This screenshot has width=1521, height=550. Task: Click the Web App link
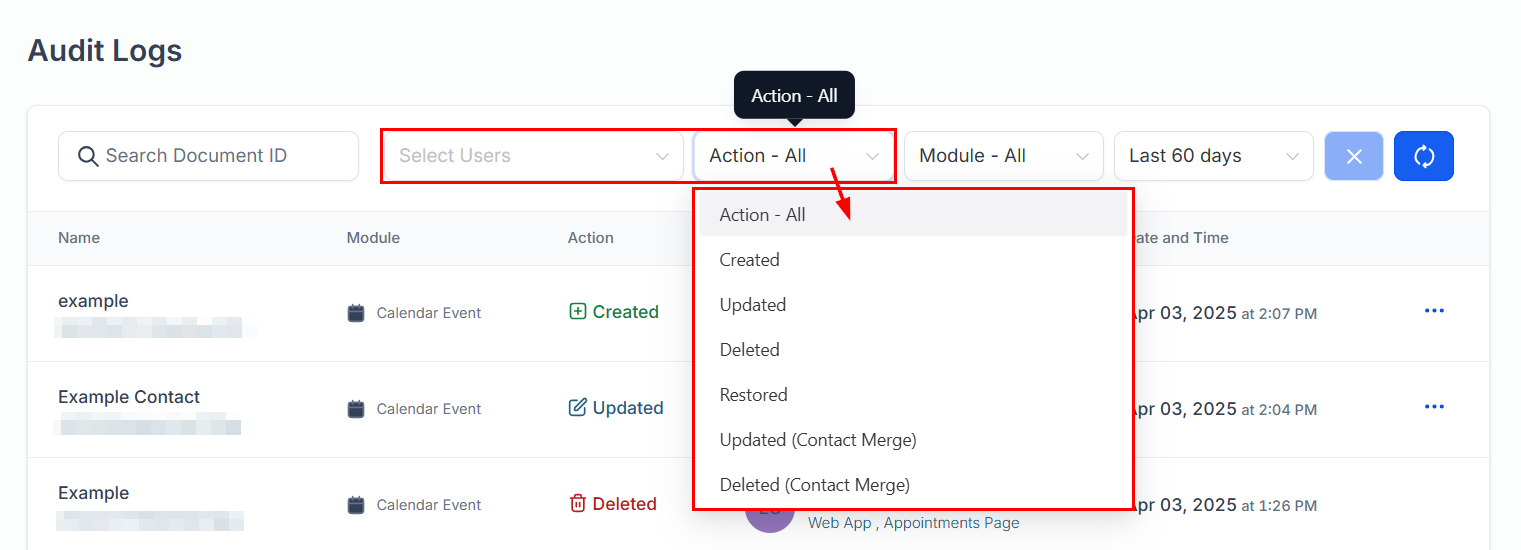pyautogui.click(x=839, y=523)
